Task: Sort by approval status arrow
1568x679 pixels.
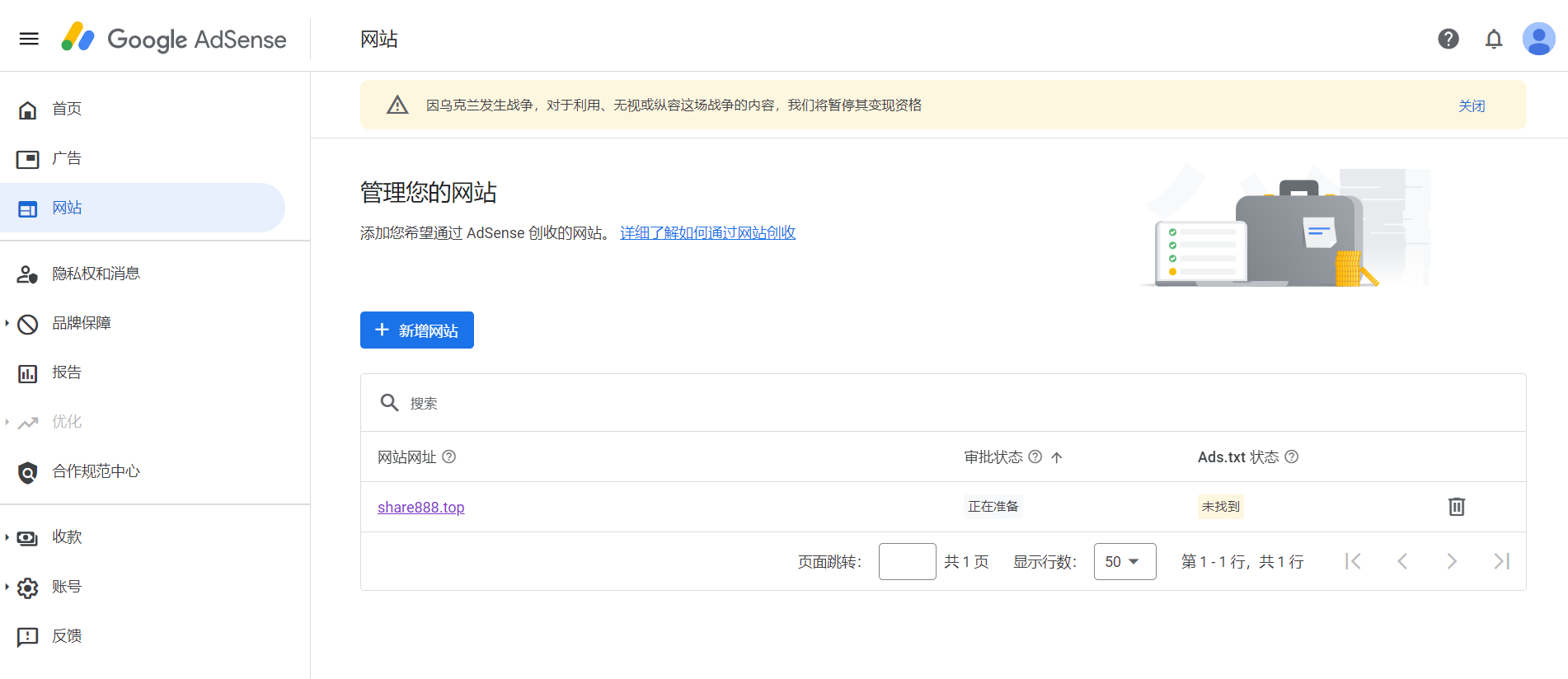Action: point(1057,457)
